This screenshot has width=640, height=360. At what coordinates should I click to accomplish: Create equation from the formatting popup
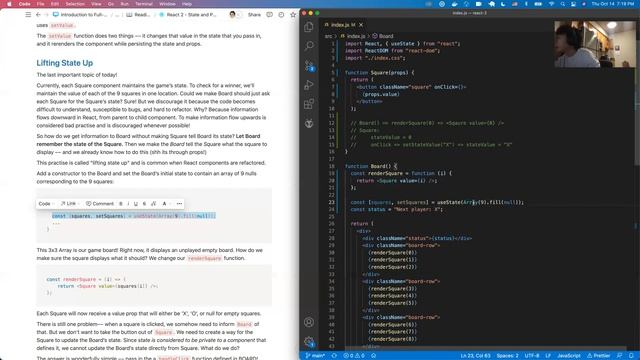(153, 204)
